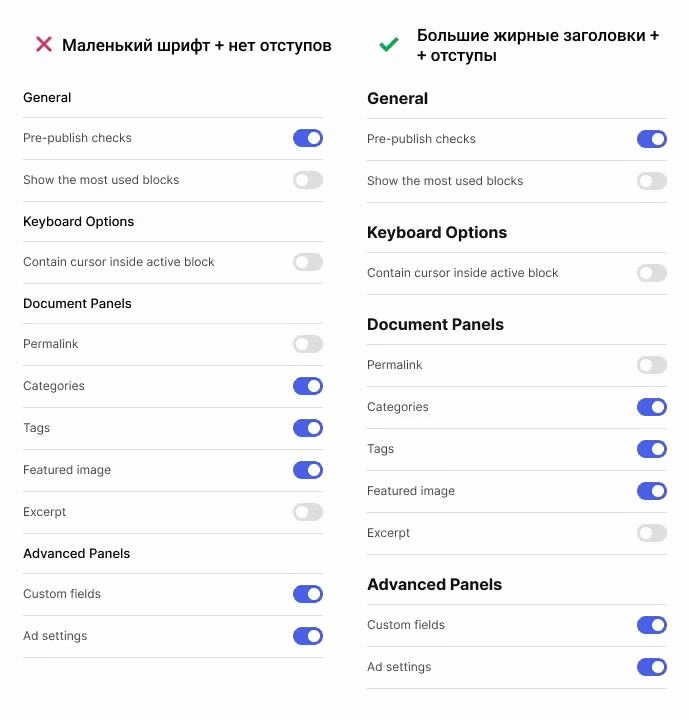Switch off Ad settings in the left panel
The height and width of the screenshot is (720, 690).
point(308,636)
